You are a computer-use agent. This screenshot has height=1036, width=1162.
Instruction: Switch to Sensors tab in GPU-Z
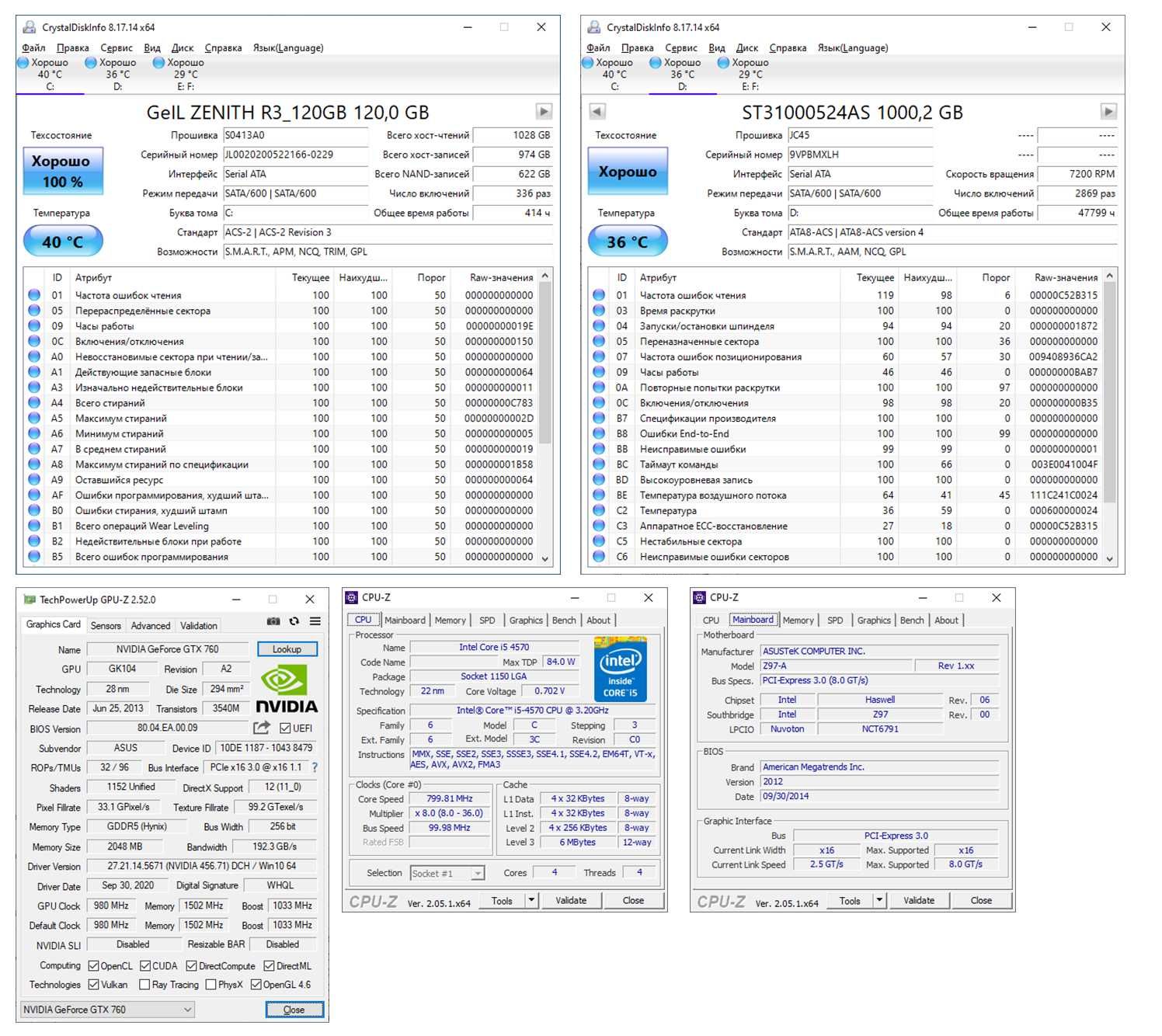(106, 626)
